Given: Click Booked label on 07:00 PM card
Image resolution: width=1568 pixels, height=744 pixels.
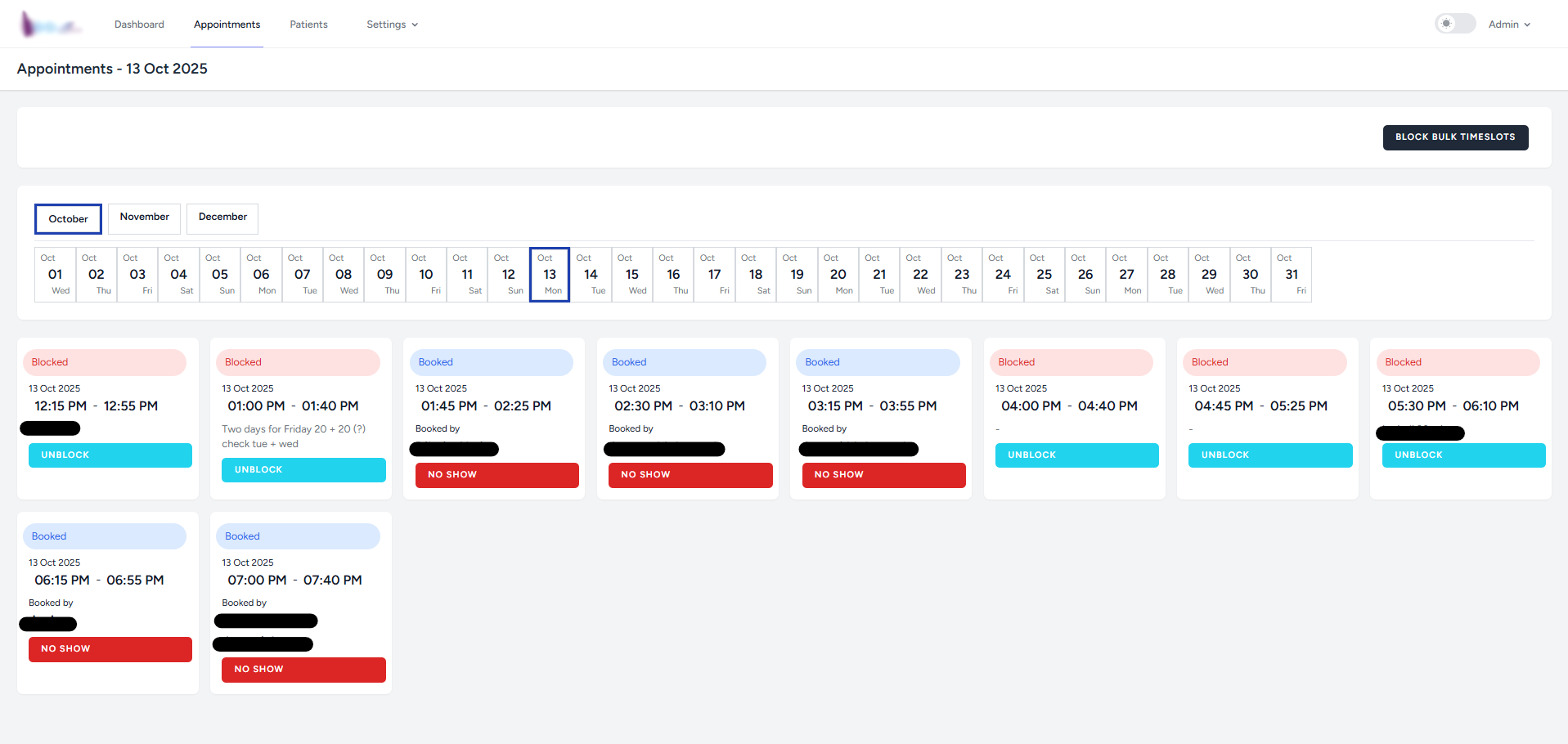Looking at the screenshot, I should (298, 536).
